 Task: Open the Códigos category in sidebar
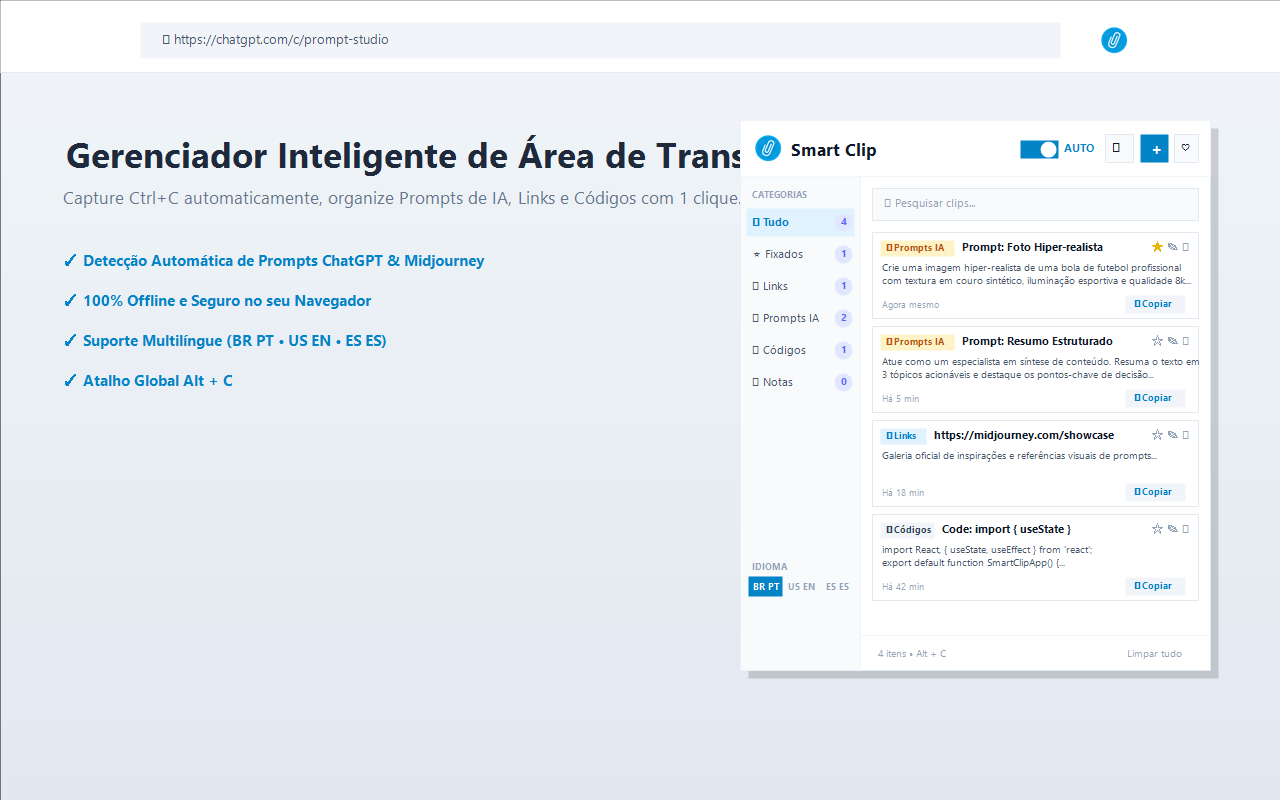(x=800, y=350)
